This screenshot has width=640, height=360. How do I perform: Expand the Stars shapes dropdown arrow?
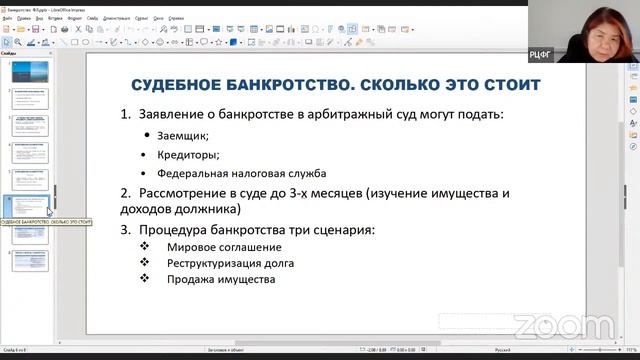pos(227,42)
